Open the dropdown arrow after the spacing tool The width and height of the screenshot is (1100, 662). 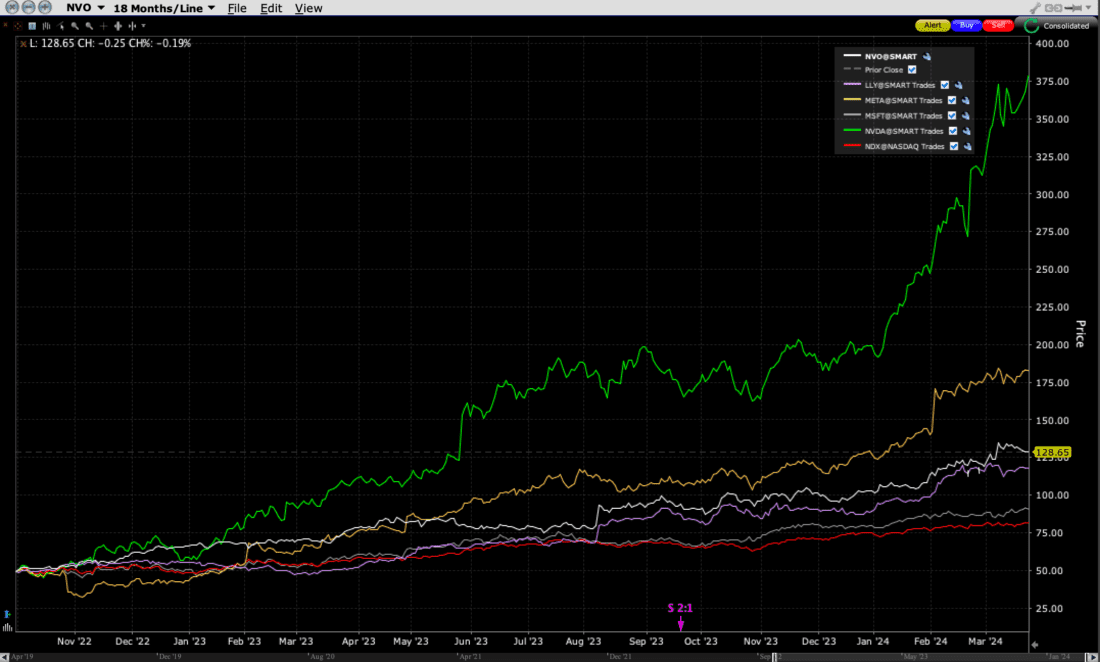pos(143,25)
